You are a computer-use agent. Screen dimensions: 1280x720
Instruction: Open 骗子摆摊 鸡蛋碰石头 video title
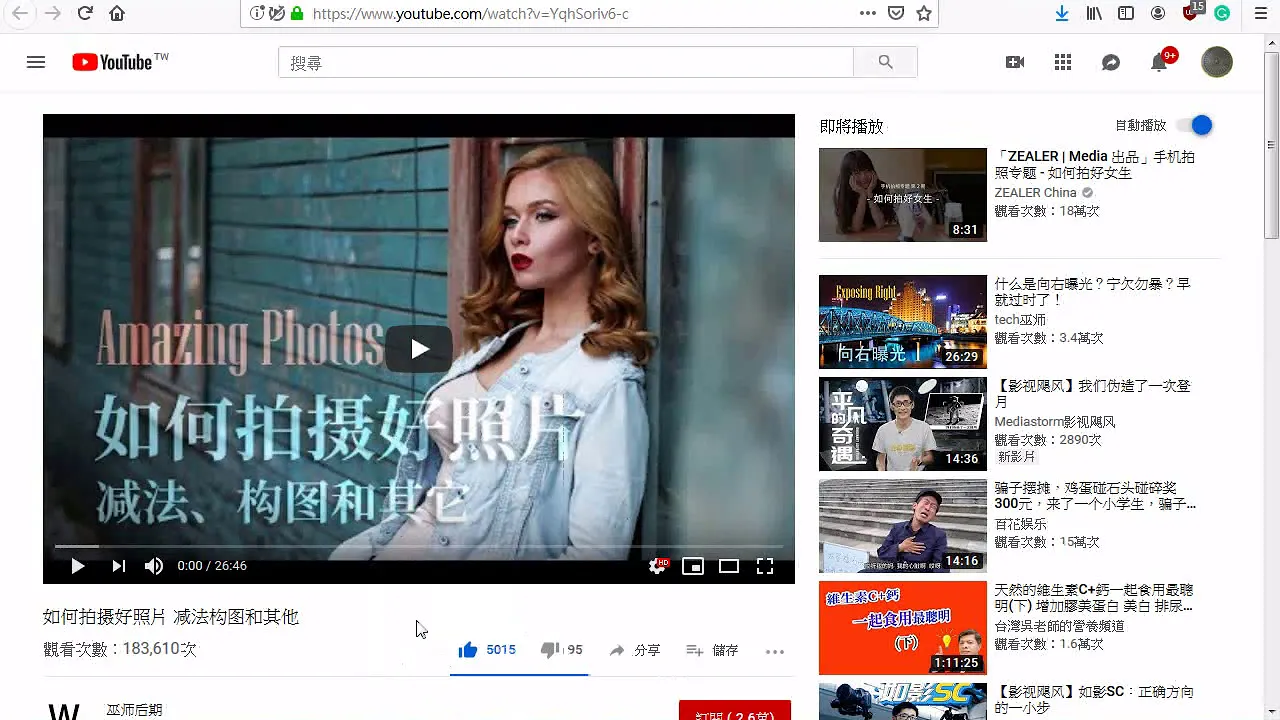tap(1095, 496)
